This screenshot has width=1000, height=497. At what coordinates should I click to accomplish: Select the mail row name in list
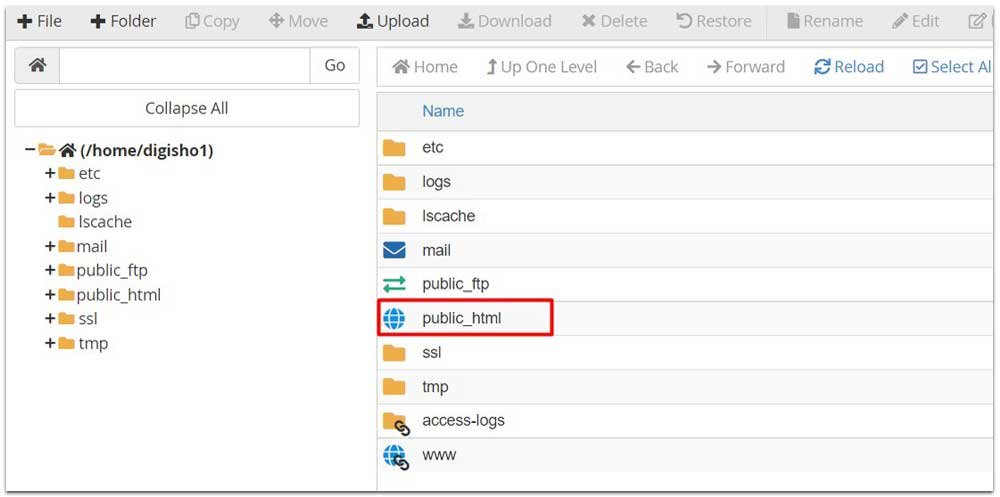click(436, 250)
